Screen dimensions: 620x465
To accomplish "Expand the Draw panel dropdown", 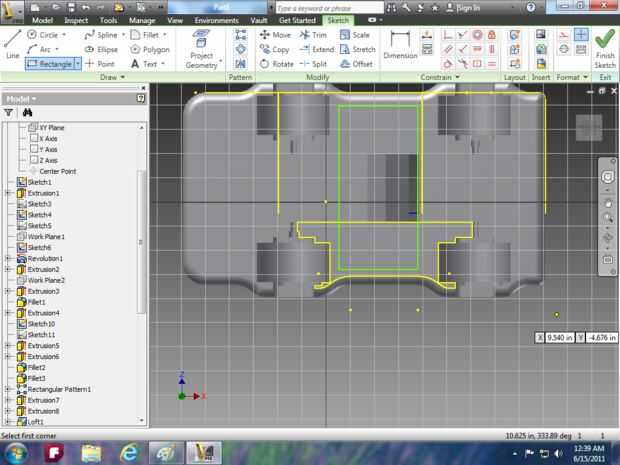I will pos(122,77).
